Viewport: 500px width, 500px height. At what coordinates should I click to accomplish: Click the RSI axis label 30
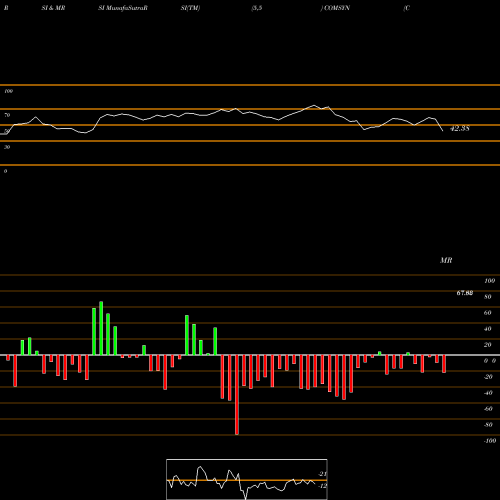tap(7, 147)
